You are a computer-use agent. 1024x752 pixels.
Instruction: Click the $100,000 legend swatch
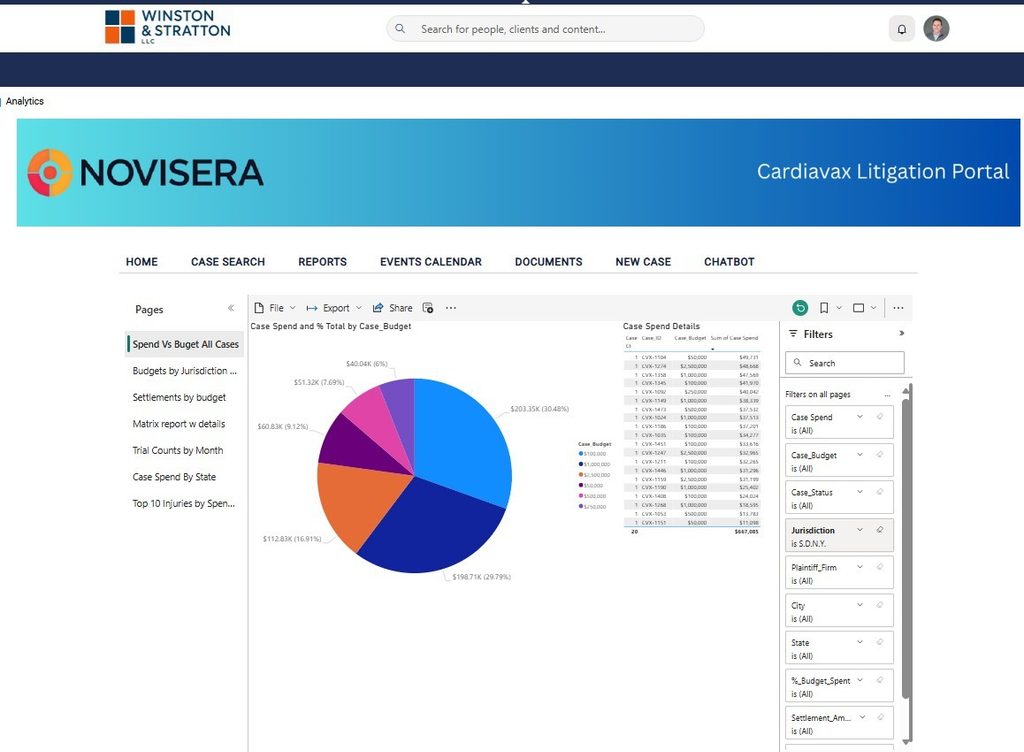point(581,454)
